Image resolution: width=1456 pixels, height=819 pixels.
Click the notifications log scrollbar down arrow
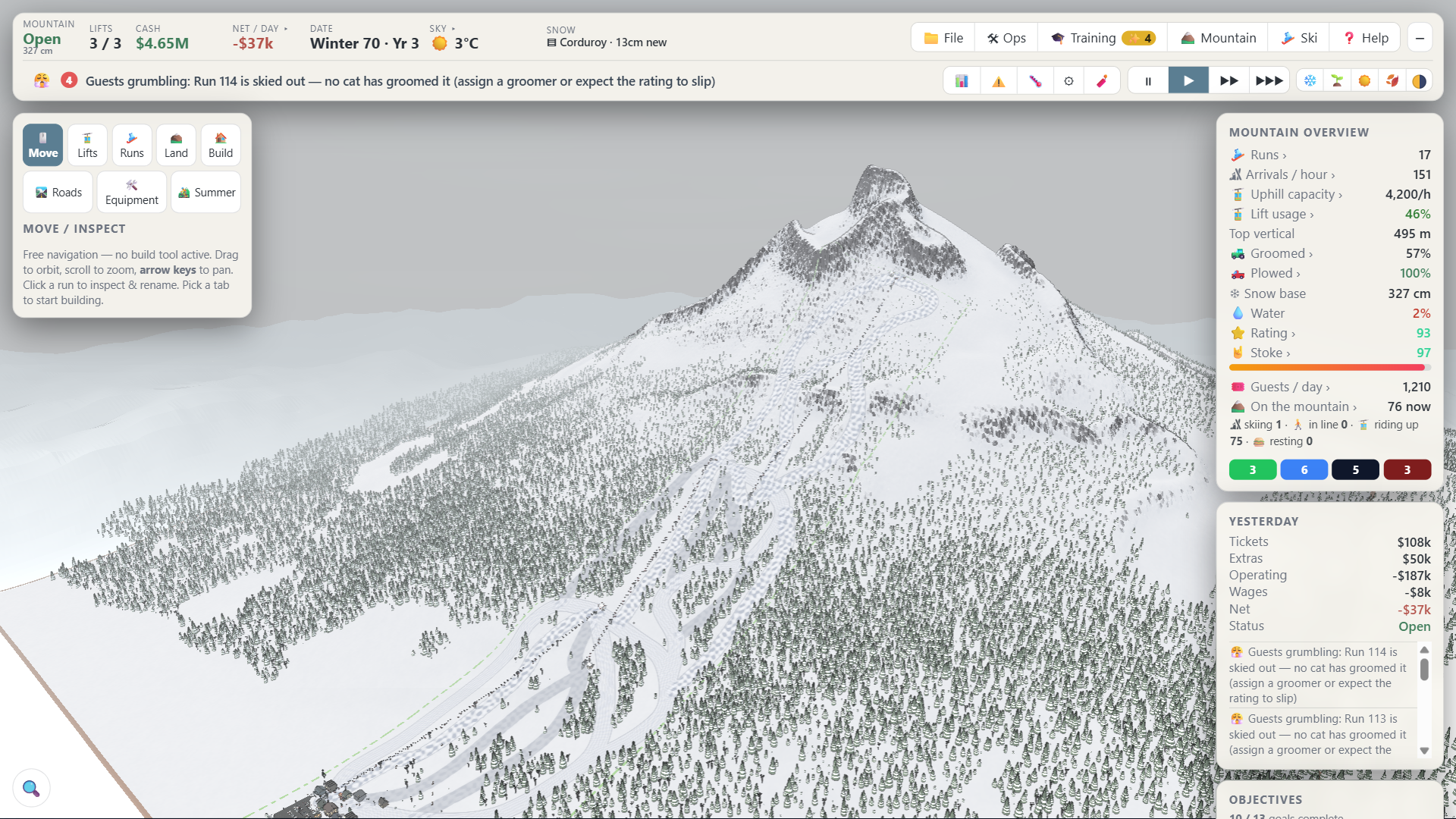[x=1424, y=751]
